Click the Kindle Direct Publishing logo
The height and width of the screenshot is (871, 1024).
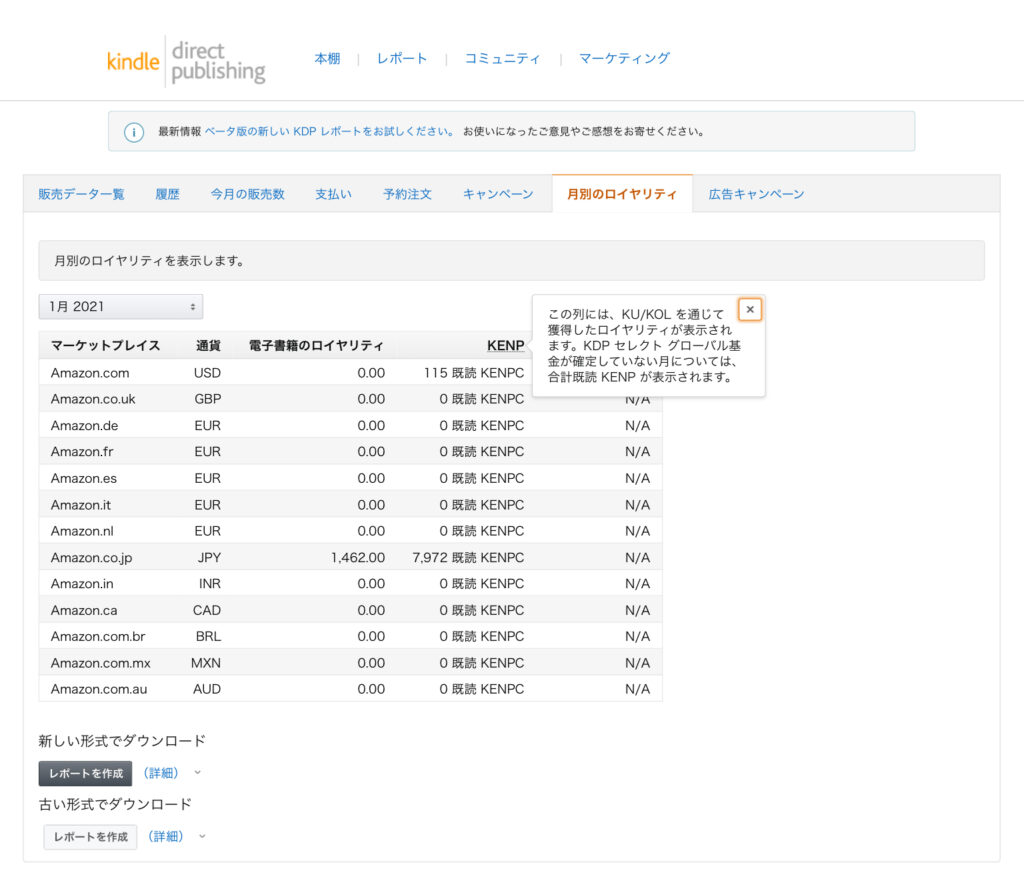186,61
